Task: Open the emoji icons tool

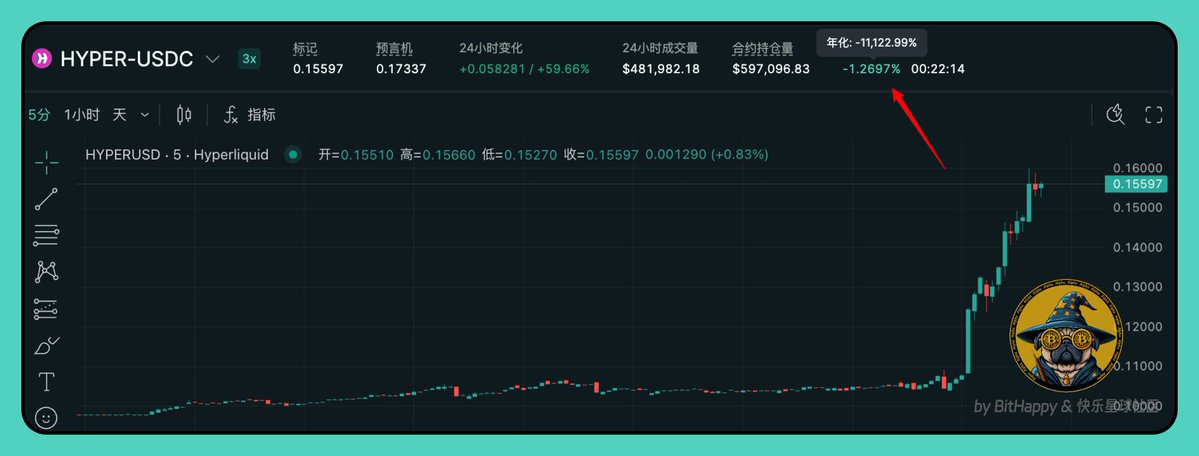Action: coord(46,418)
